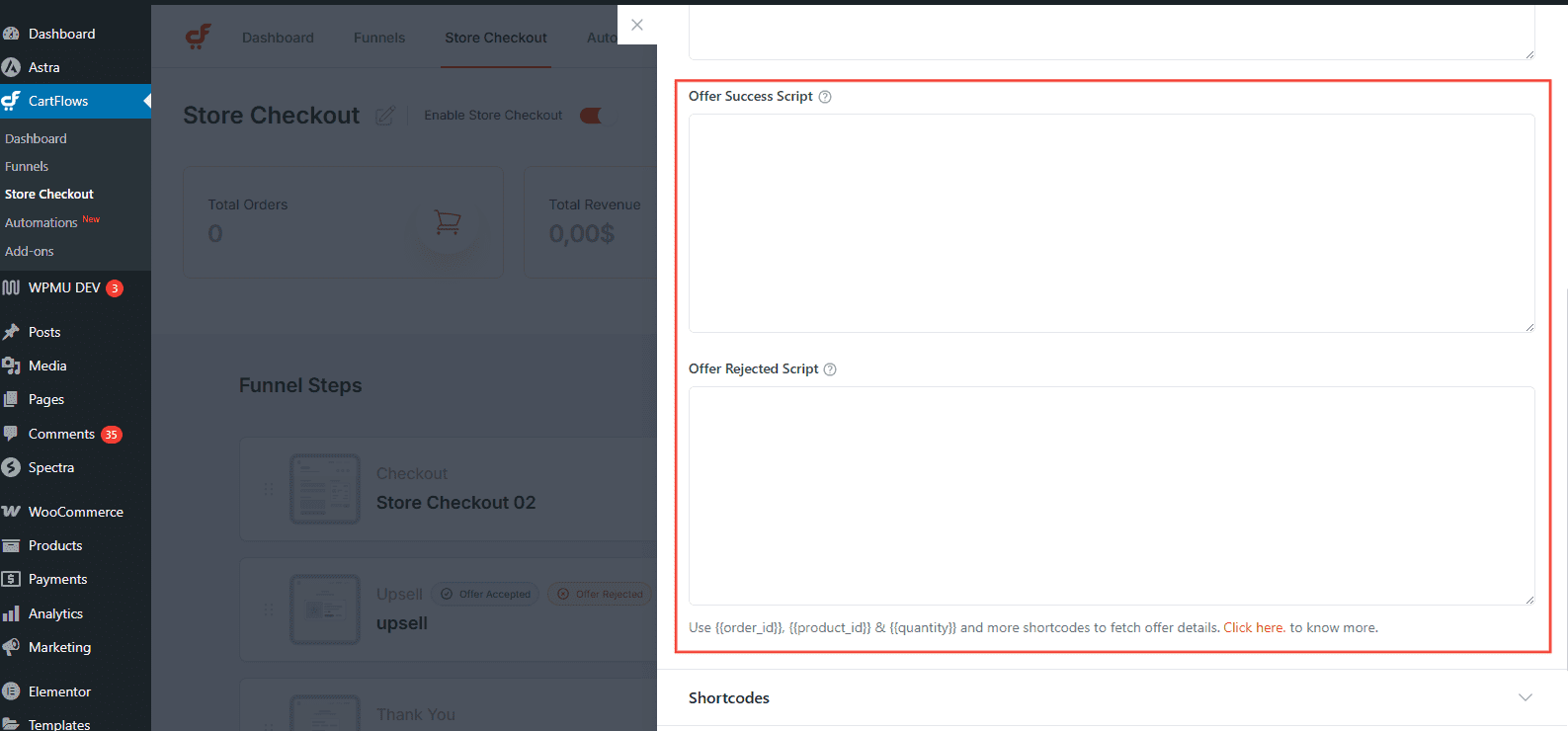Click the CartFlows logo in top header

(x=199, y=37)
